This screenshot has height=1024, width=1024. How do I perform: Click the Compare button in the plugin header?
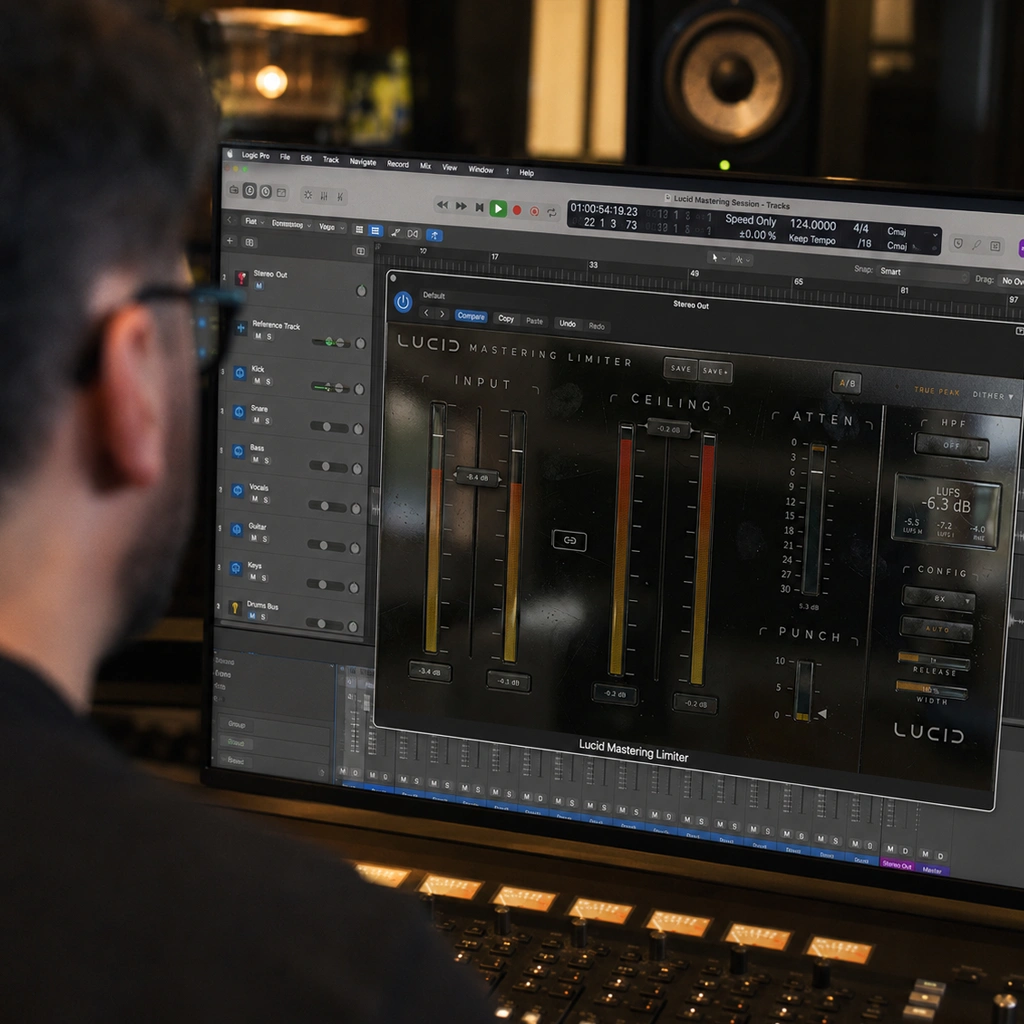[471, 316]
